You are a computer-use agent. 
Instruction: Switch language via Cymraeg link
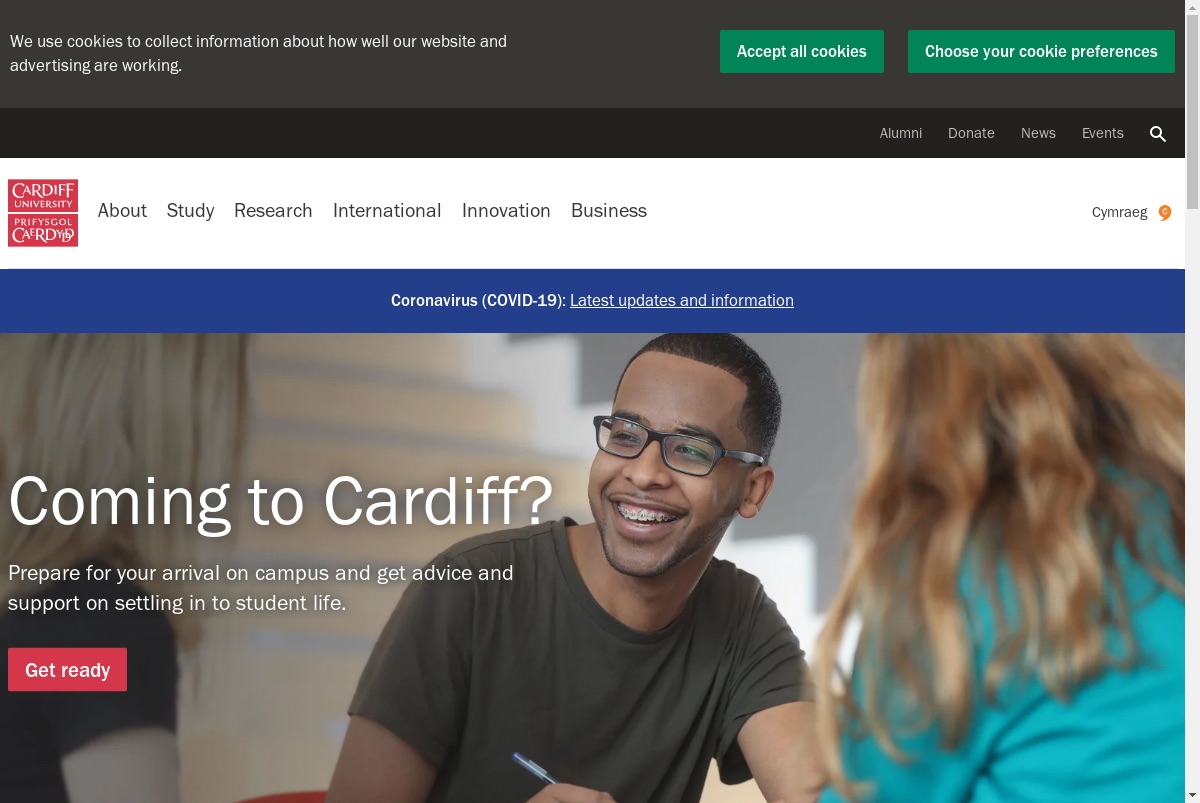[x=1119, y=212]
